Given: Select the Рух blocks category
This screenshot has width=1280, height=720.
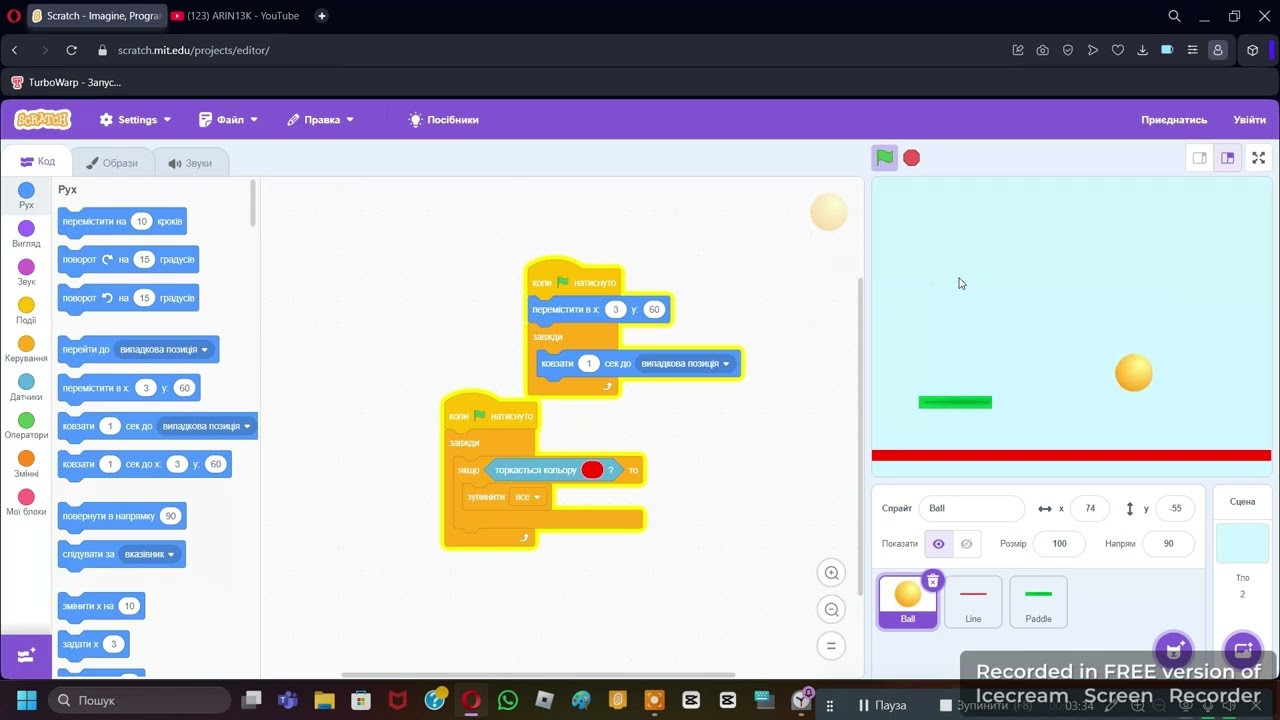Looking at the screenshot, I should [26, 196].
